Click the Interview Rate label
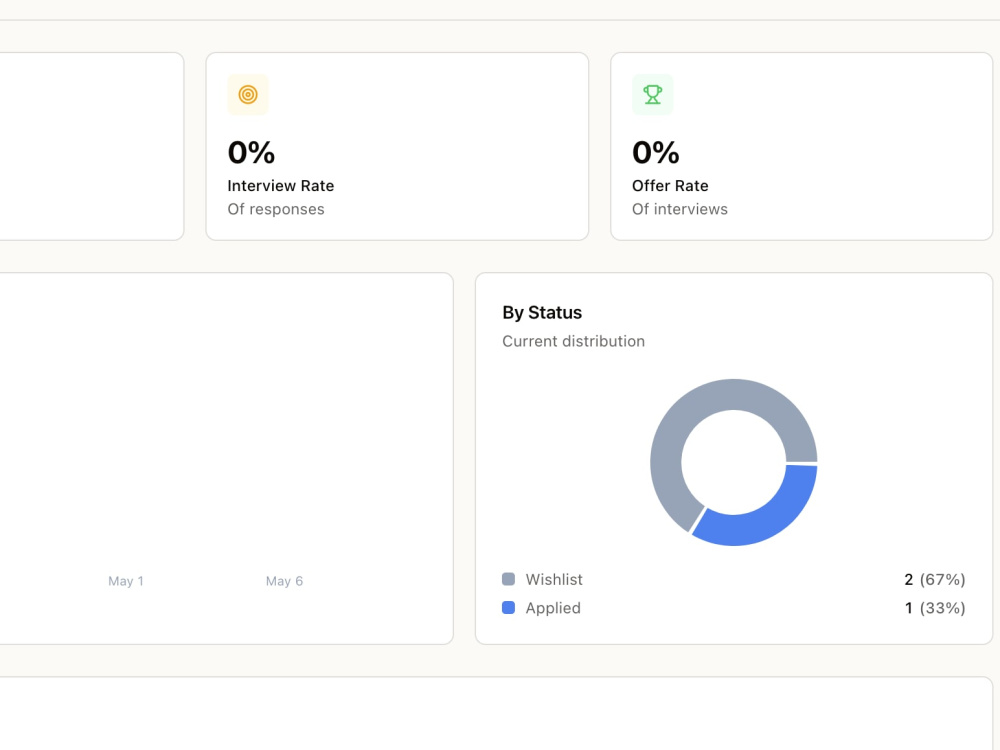This screenshot has height=750, width=1000. (281, 186)
